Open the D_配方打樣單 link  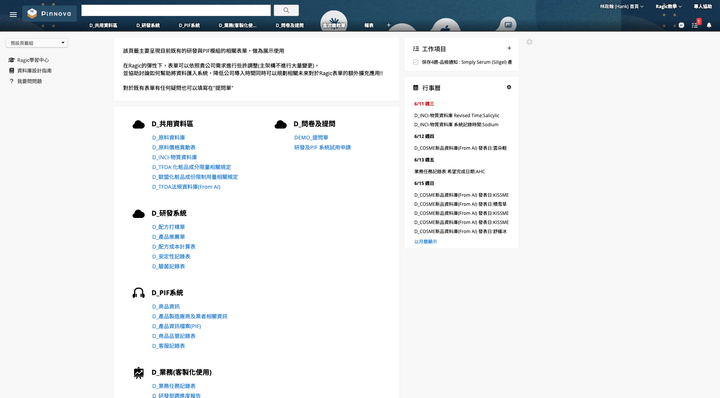pos(169,227)
